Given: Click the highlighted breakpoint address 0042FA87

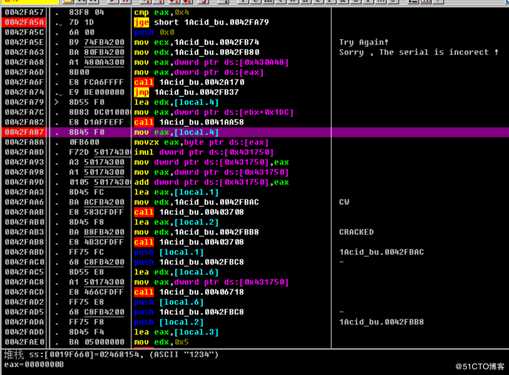Looking at the screenshot, I should [24, 132].
